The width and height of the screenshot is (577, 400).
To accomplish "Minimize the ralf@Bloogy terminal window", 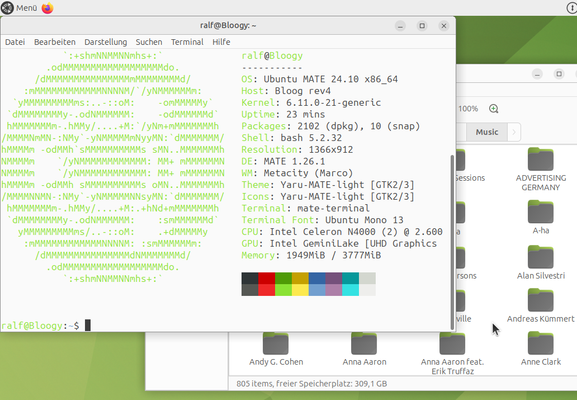I will 400,26.
